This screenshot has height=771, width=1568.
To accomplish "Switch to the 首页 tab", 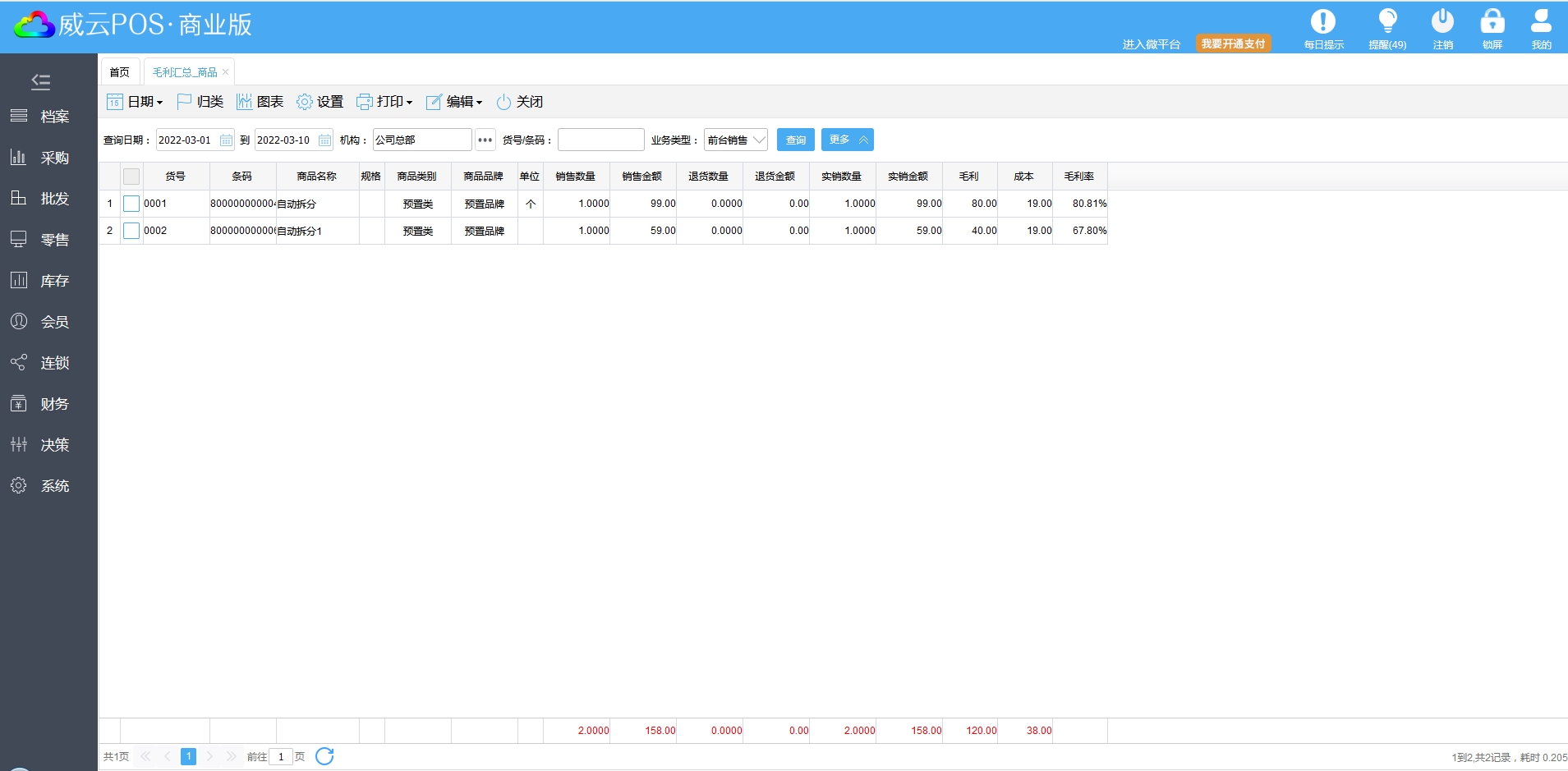I will point(120,72).
